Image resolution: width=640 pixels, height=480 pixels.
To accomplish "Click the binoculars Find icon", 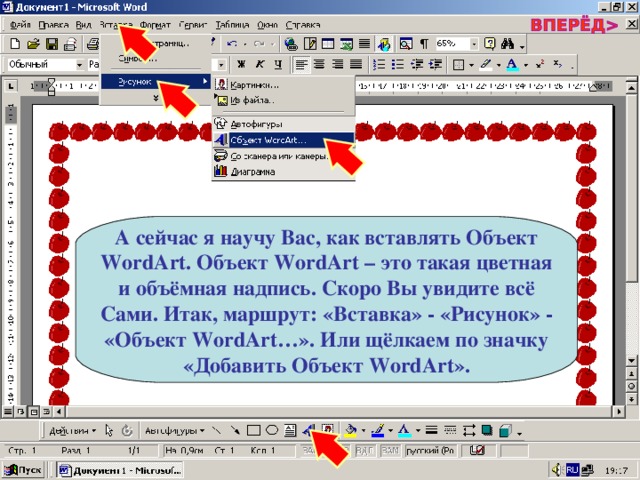I will click(507, 44).
